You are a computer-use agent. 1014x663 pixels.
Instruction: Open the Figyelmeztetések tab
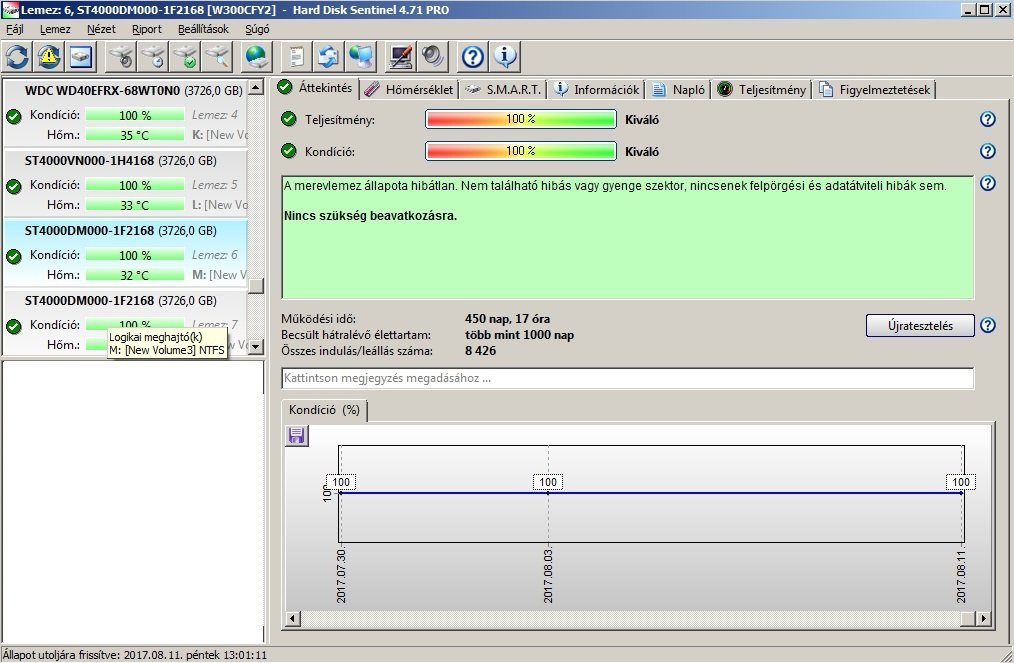874,90
